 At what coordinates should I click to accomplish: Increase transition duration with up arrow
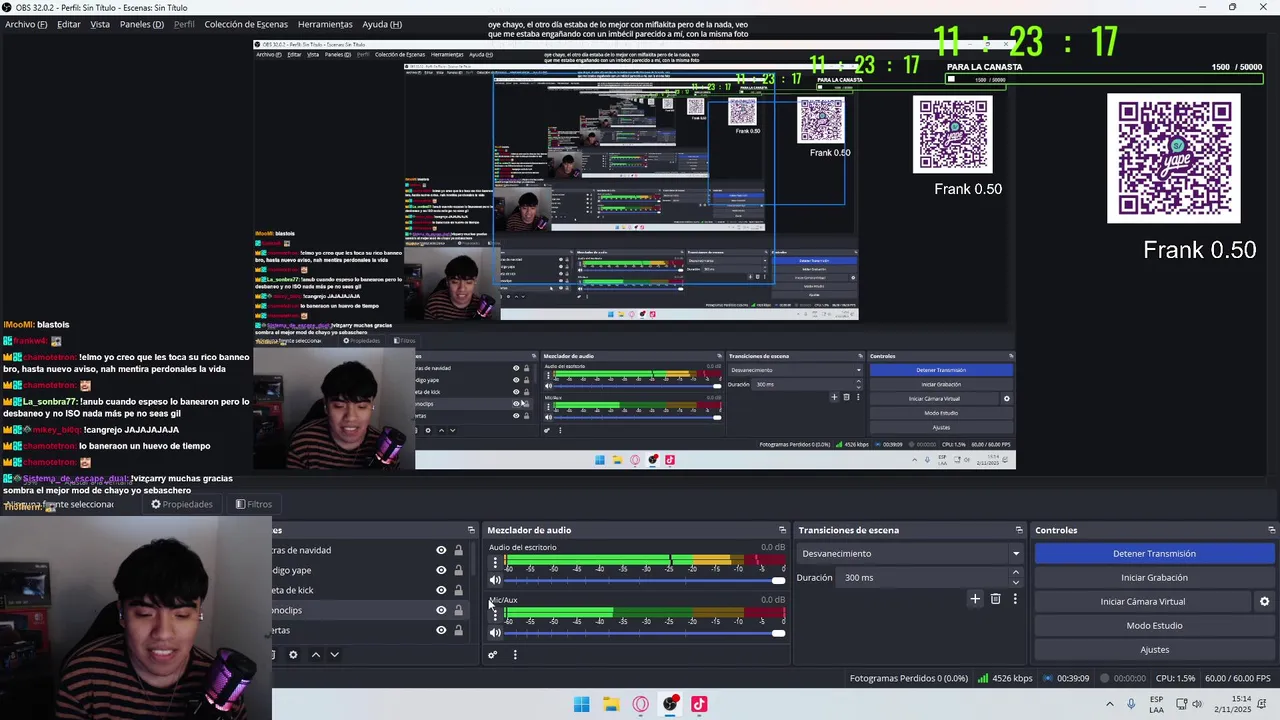1016,573
